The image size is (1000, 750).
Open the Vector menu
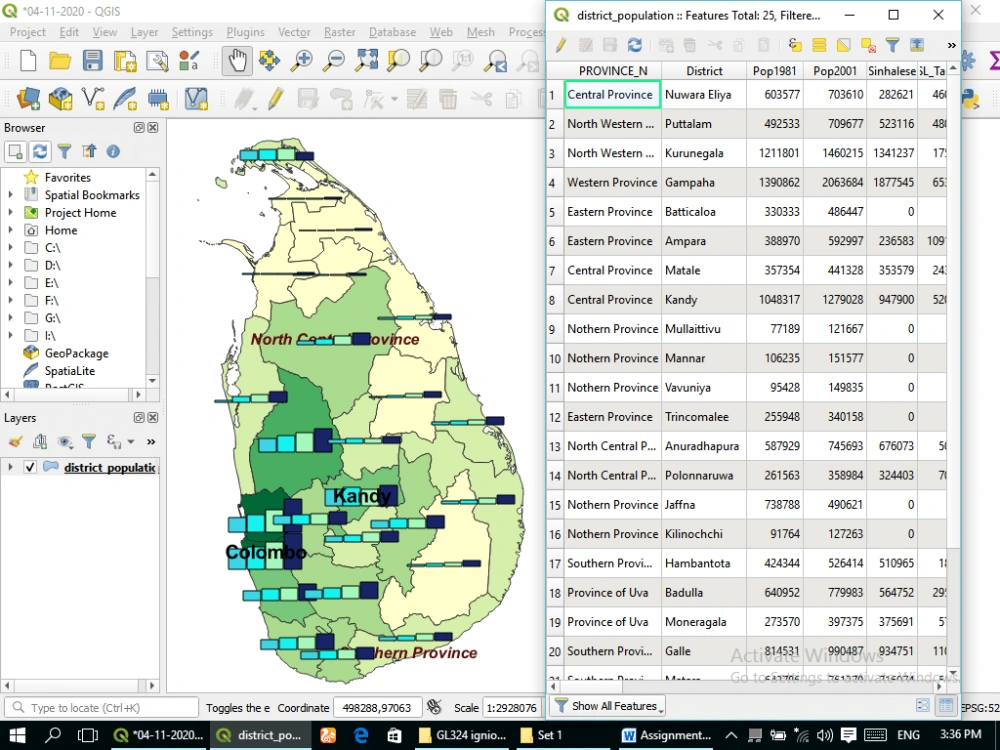coord(294,31)
